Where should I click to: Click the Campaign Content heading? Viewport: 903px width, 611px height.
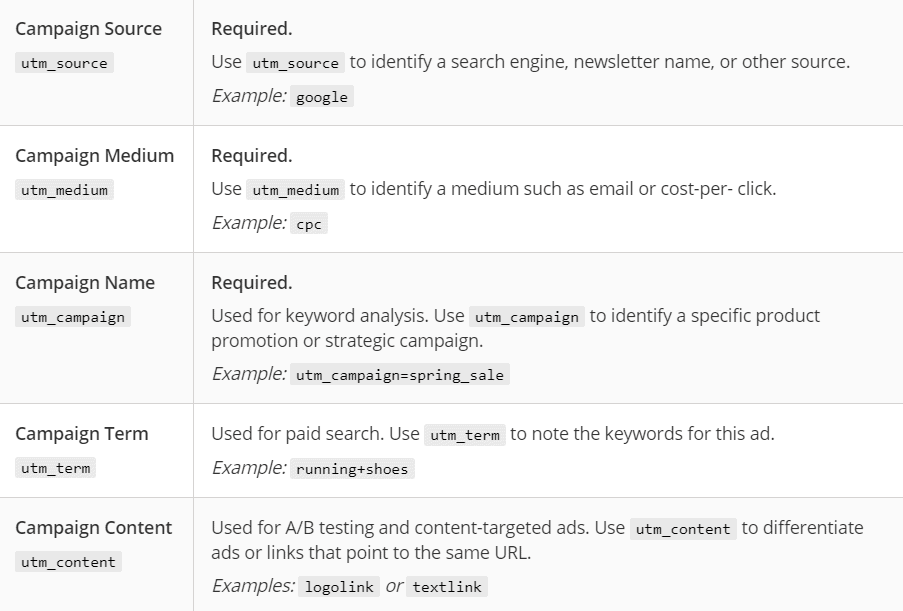tap(93, 527)
